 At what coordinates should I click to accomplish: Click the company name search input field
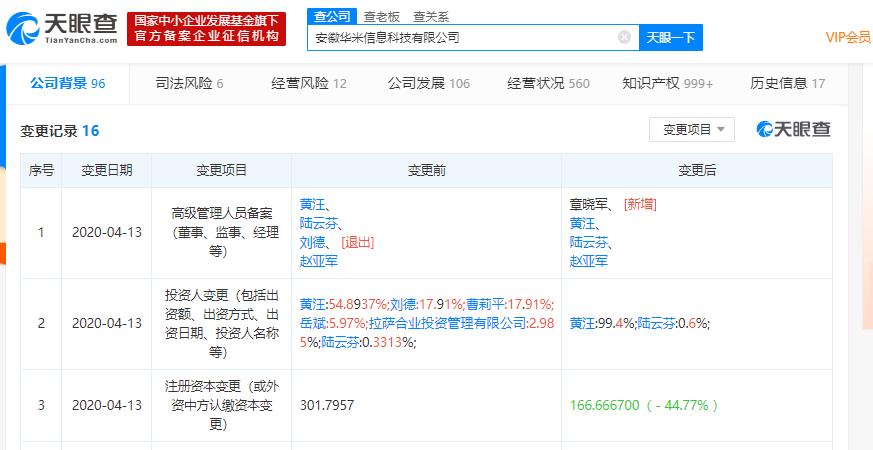[460, 38]
